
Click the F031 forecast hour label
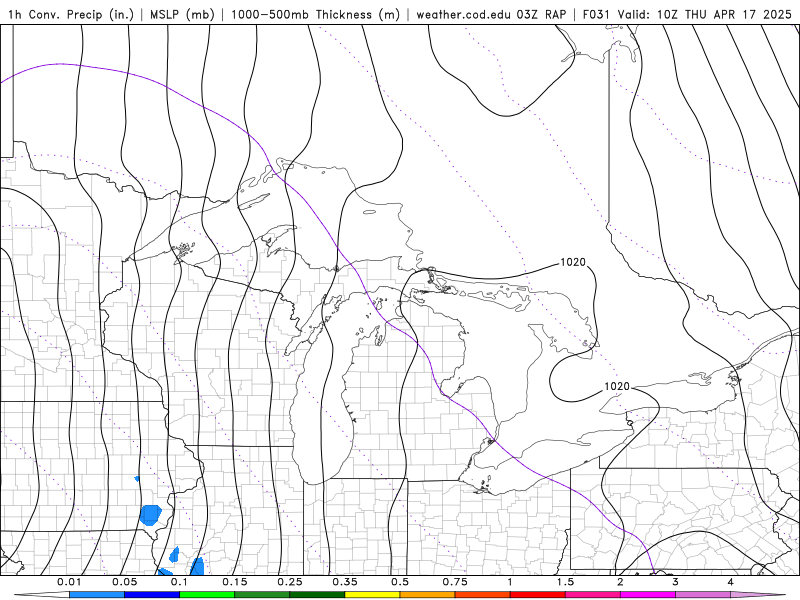(596, 14)
